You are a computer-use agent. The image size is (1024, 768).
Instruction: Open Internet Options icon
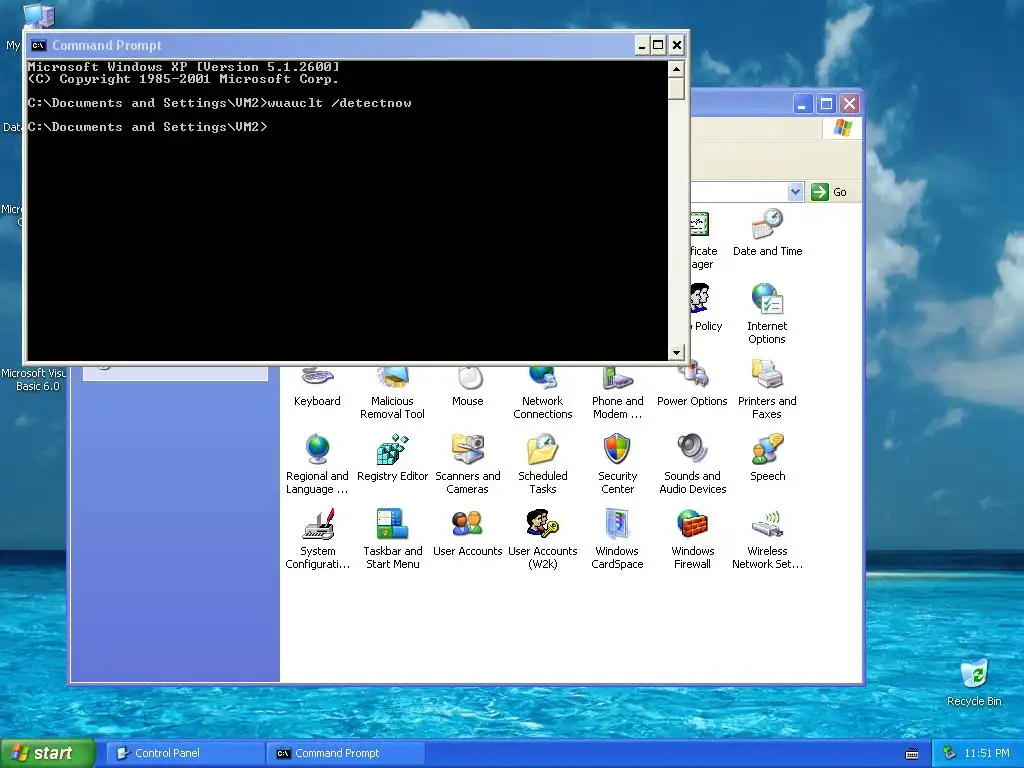[767, 314]
